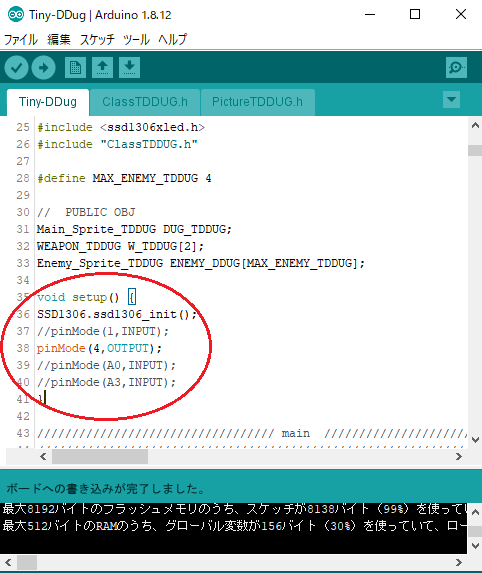Open a sketch with the up-arrow icon

point(102,68)
